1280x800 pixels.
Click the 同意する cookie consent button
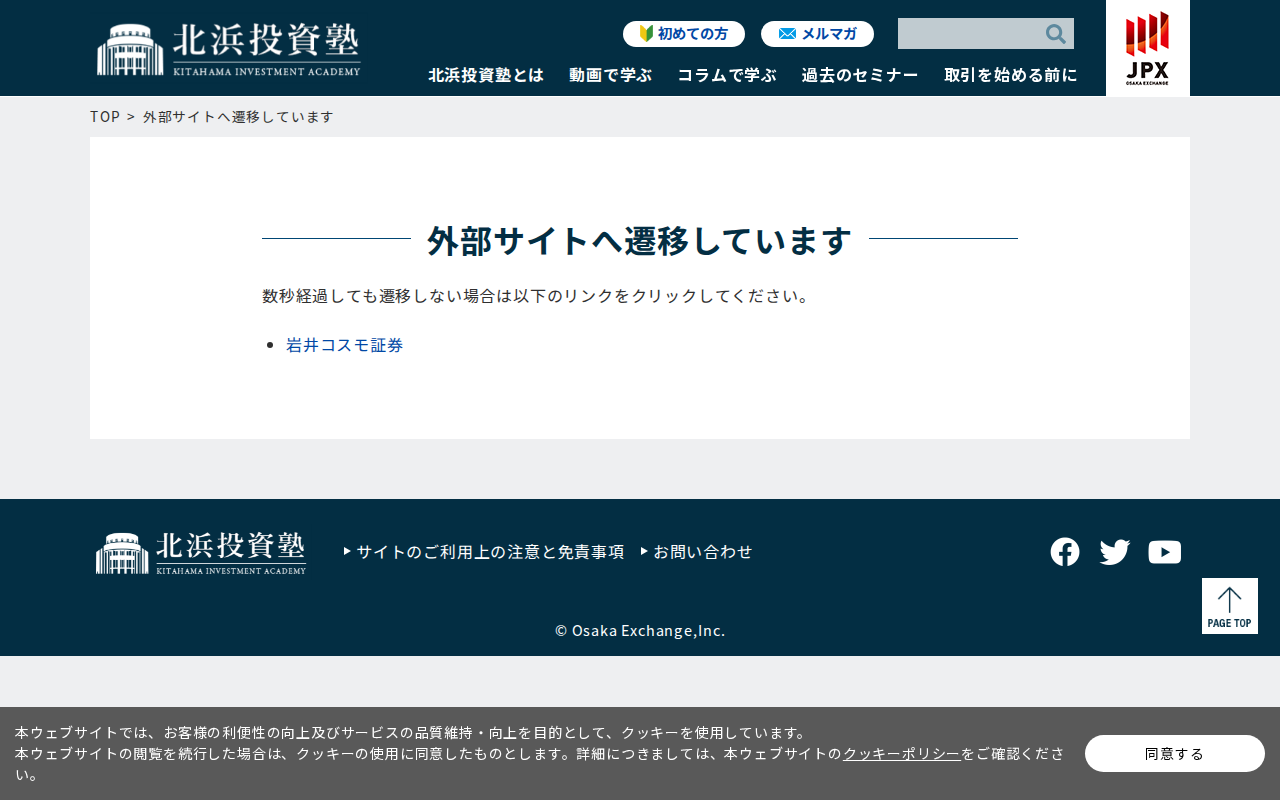point(1175,754)
